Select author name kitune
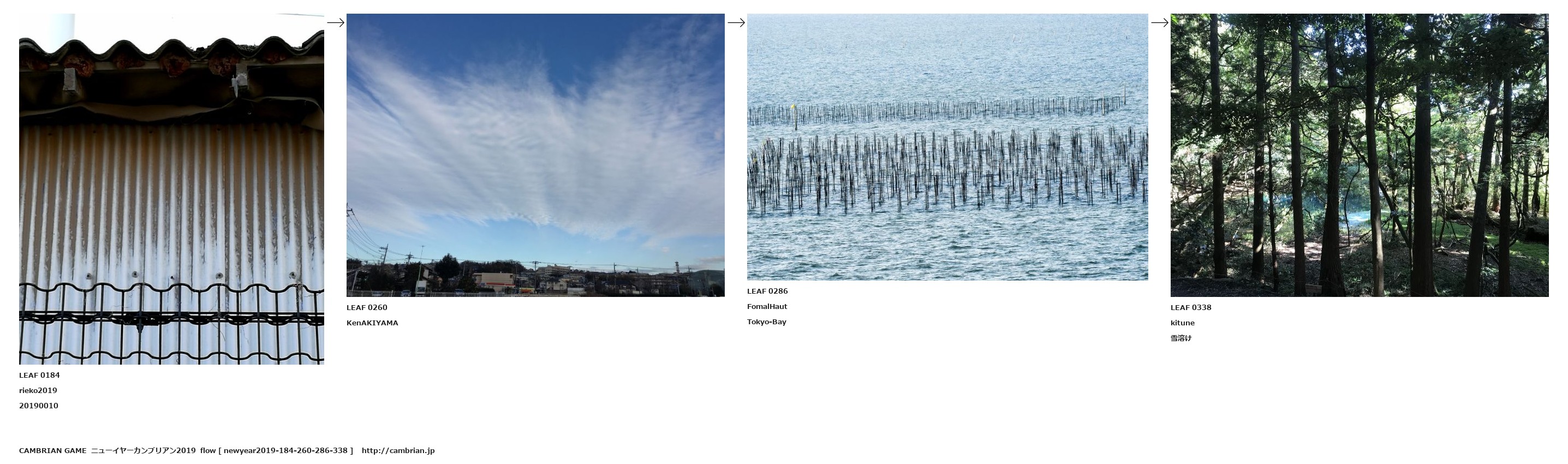This screenshot has width=1568, height=464. pos(1183,323)
